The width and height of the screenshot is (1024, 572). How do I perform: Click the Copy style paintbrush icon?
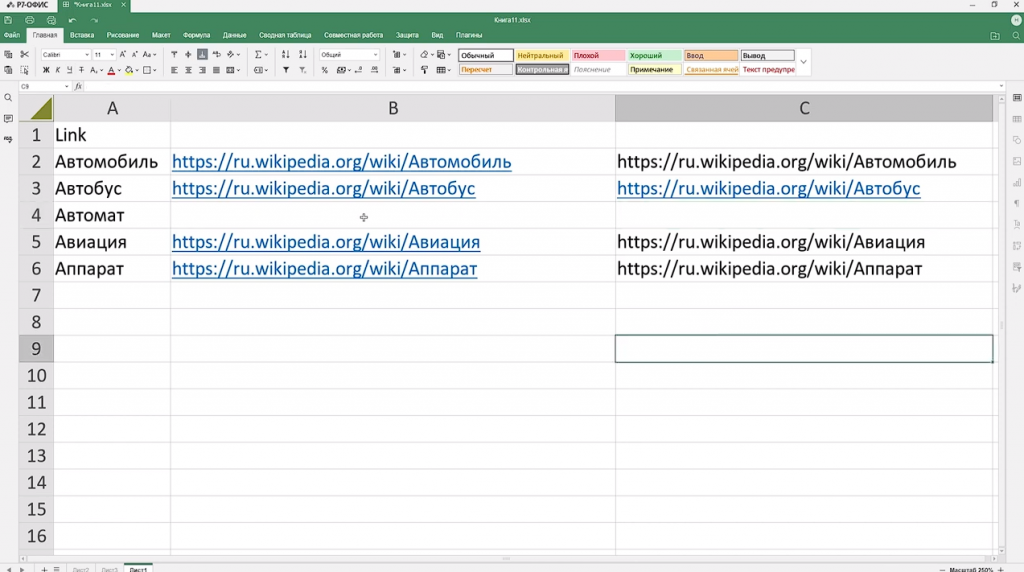pyautogui.click(x=424, y=70)
